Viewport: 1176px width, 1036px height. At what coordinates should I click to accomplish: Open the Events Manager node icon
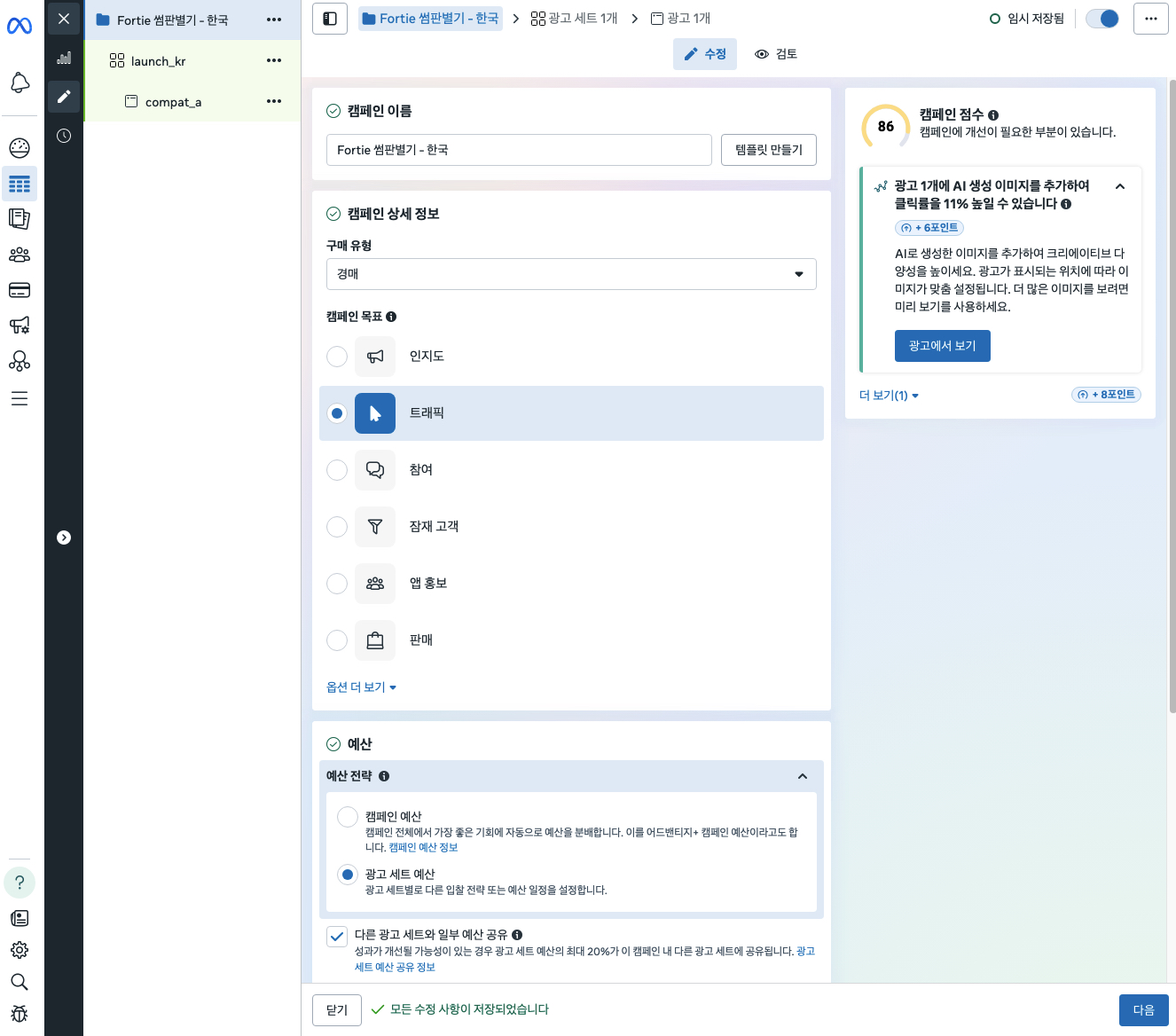(x=20, y=361)
